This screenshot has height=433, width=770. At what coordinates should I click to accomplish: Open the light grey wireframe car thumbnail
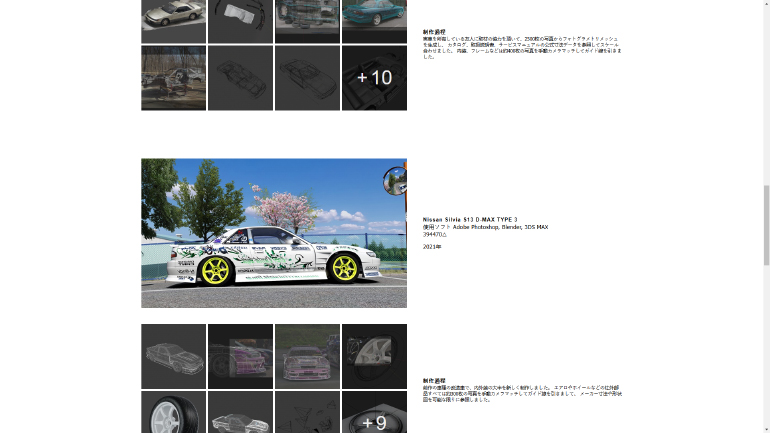(x=173, y=356)
